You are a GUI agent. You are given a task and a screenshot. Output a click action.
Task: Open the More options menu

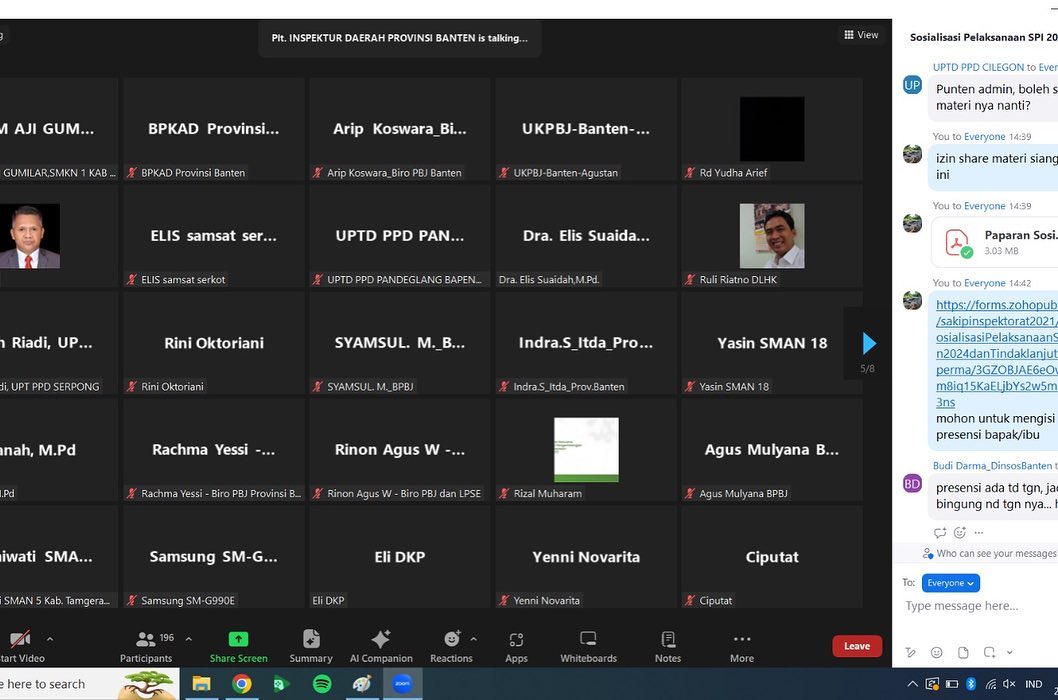(742, 646)
